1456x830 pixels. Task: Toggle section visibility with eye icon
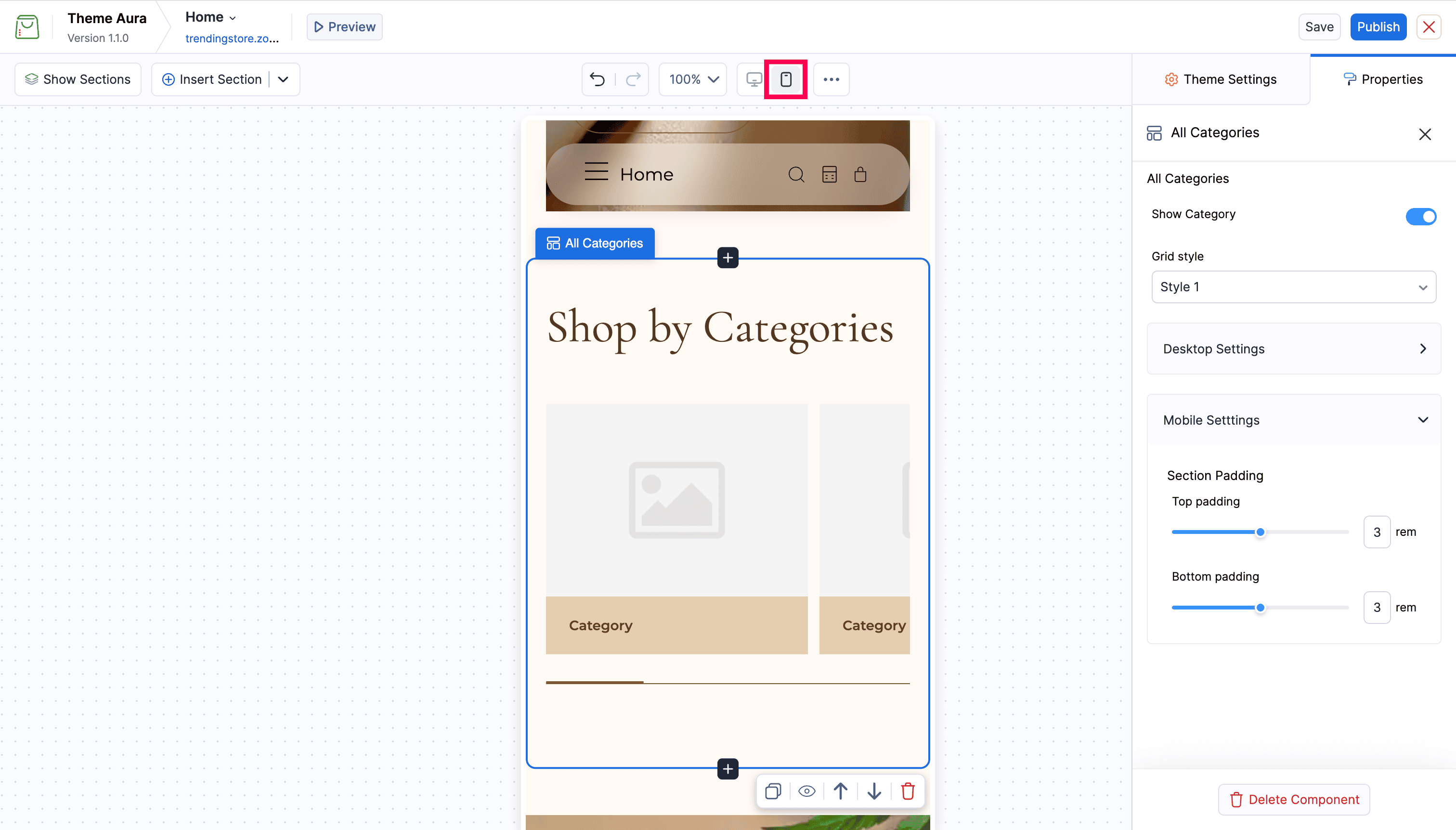click(806, 791)
